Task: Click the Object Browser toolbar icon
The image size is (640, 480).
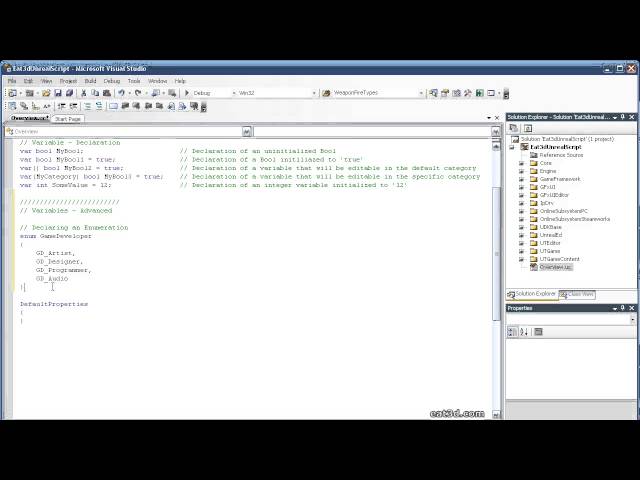Action: [456, 93]
